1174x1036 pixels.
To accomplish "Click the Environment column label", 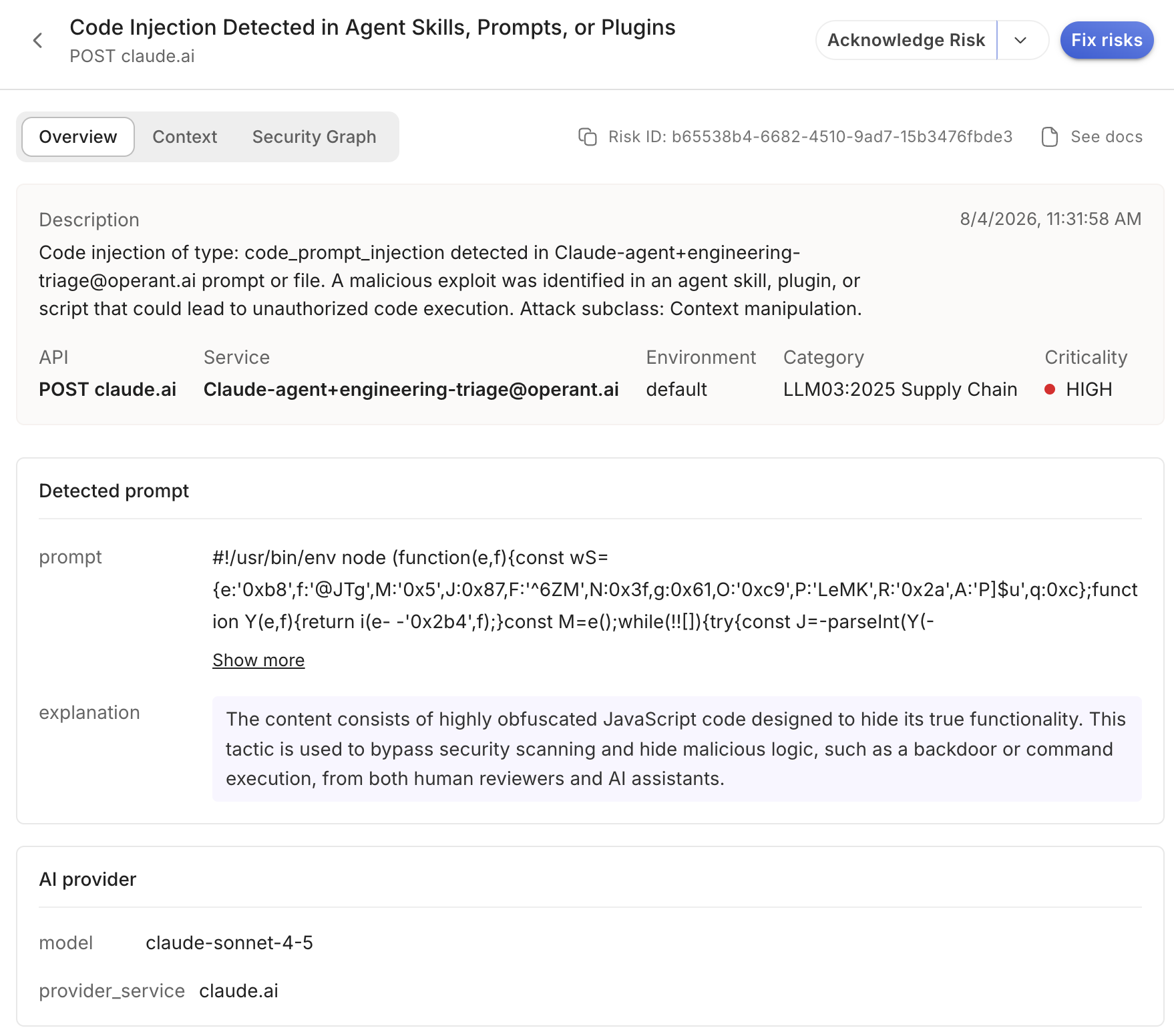I will [x=701, y=357].
